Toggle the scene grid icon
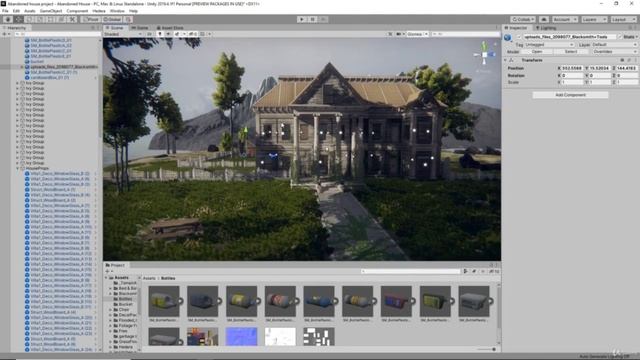The height and width of the screenshot is (360, 640). click(203, 34)
